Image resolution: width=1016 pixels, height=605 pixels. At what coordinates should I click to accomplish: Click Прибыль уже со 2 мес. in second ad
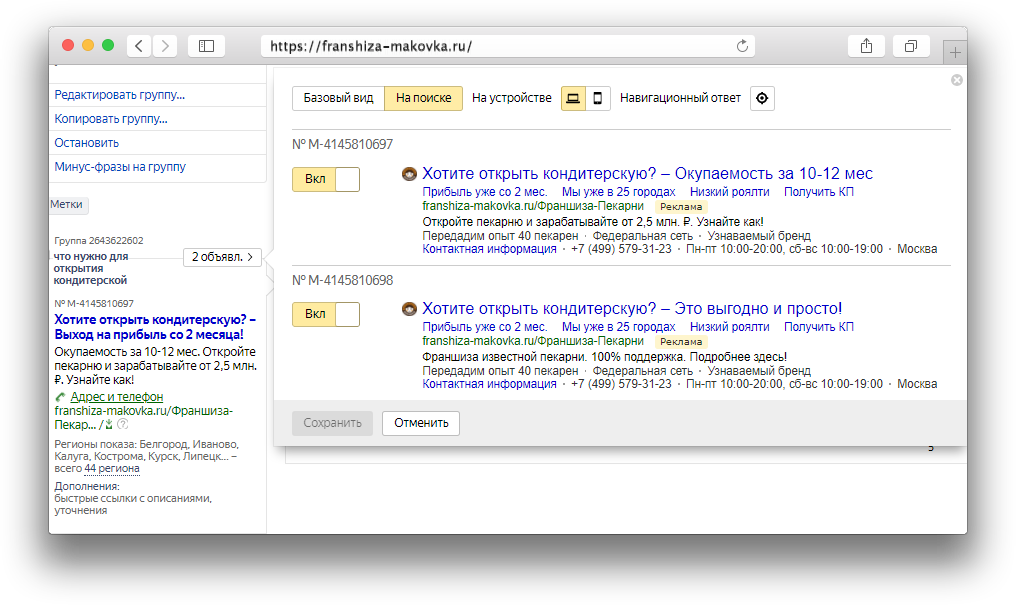[x=485, y=326]
